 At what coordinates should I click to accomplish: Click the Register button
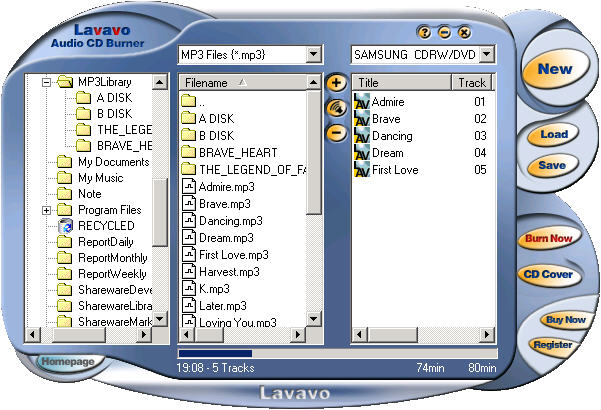pos(553,344)
